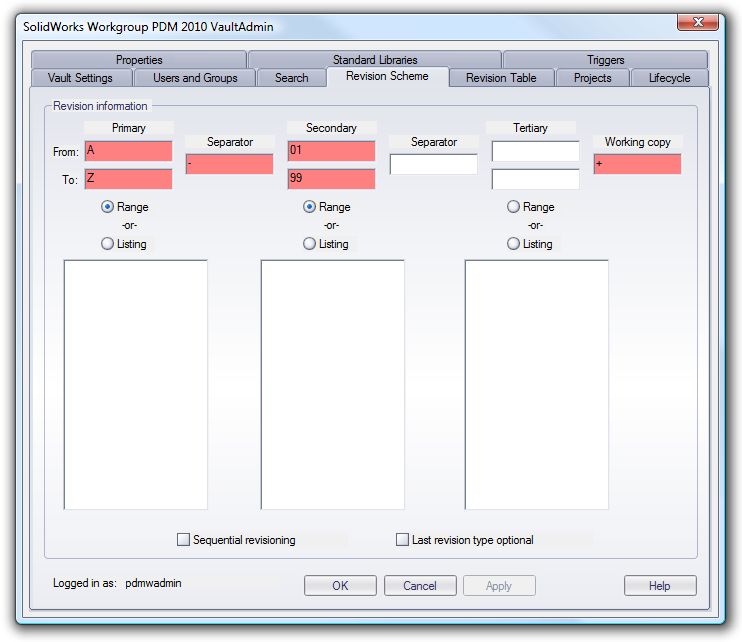Select the Revision Scheme tab
The image size is (742, 642).
click(387, 76)
